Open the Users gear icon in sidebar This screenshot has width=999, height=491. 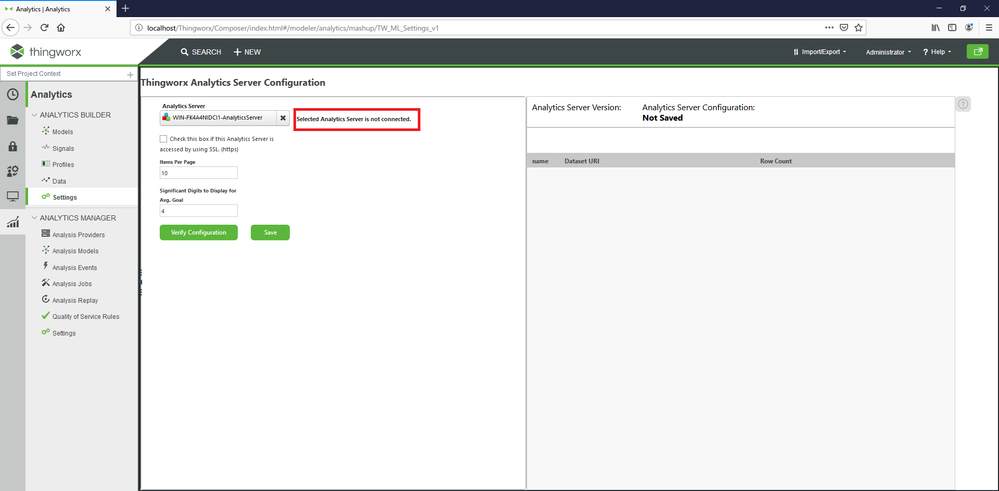[x=13, y=171]
